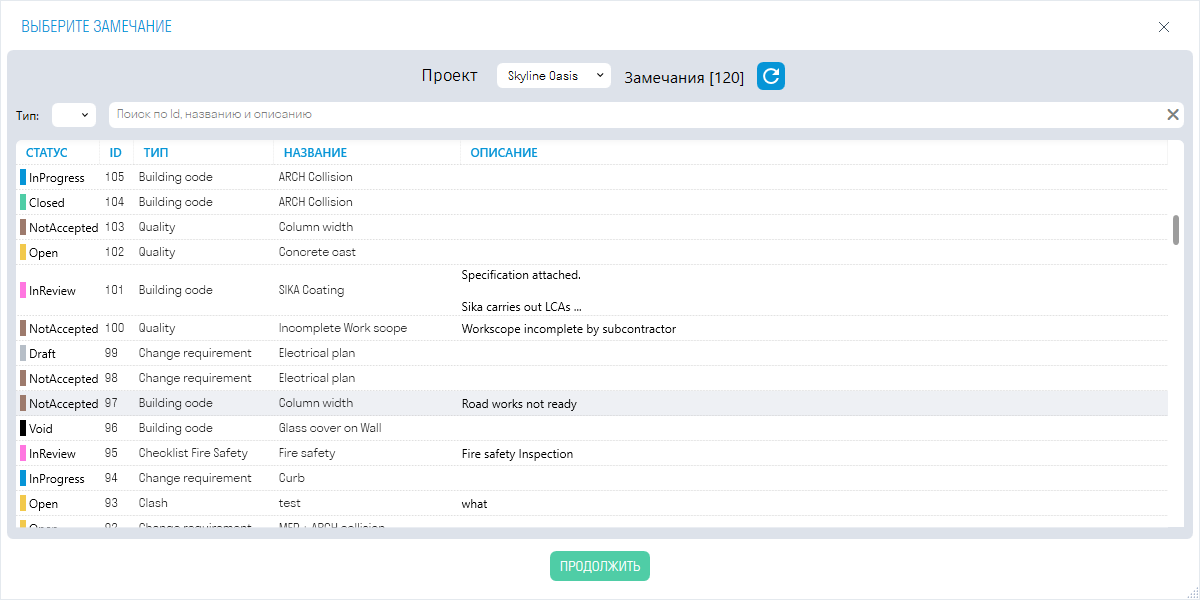
Task: Open the Skyline Oasis project dropdown
Action: click(x=554, y=76)
